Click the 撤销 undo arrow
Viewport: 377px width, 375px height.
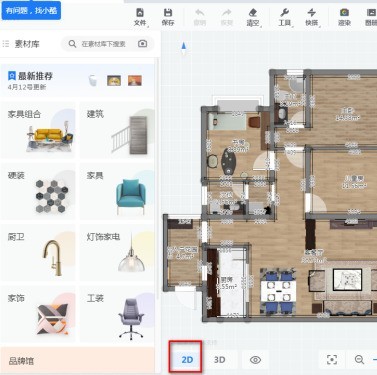click(x=199, y=13)
